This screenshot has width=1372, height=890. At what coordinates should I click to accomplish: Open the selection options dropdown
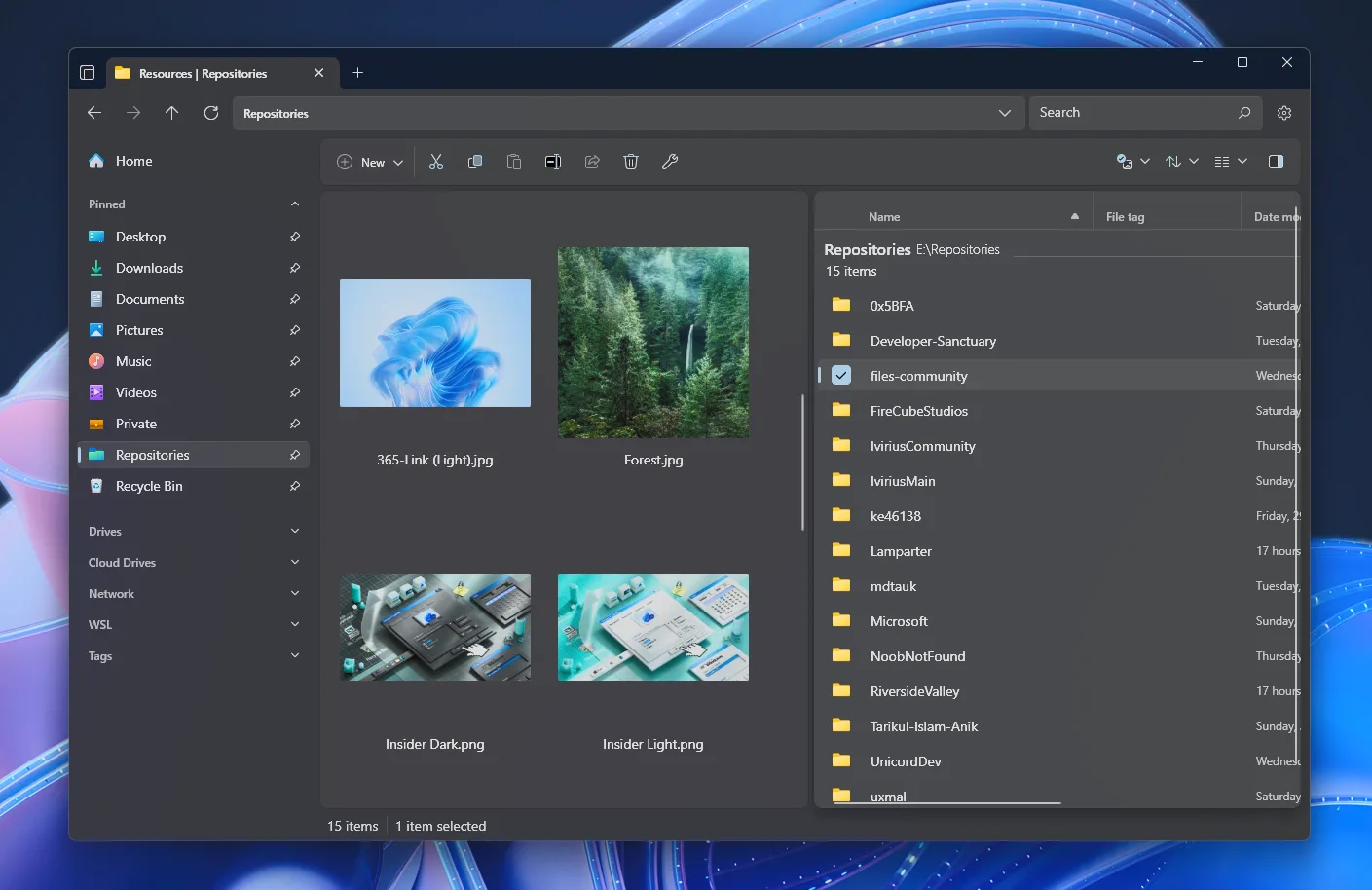[1133, 162]
